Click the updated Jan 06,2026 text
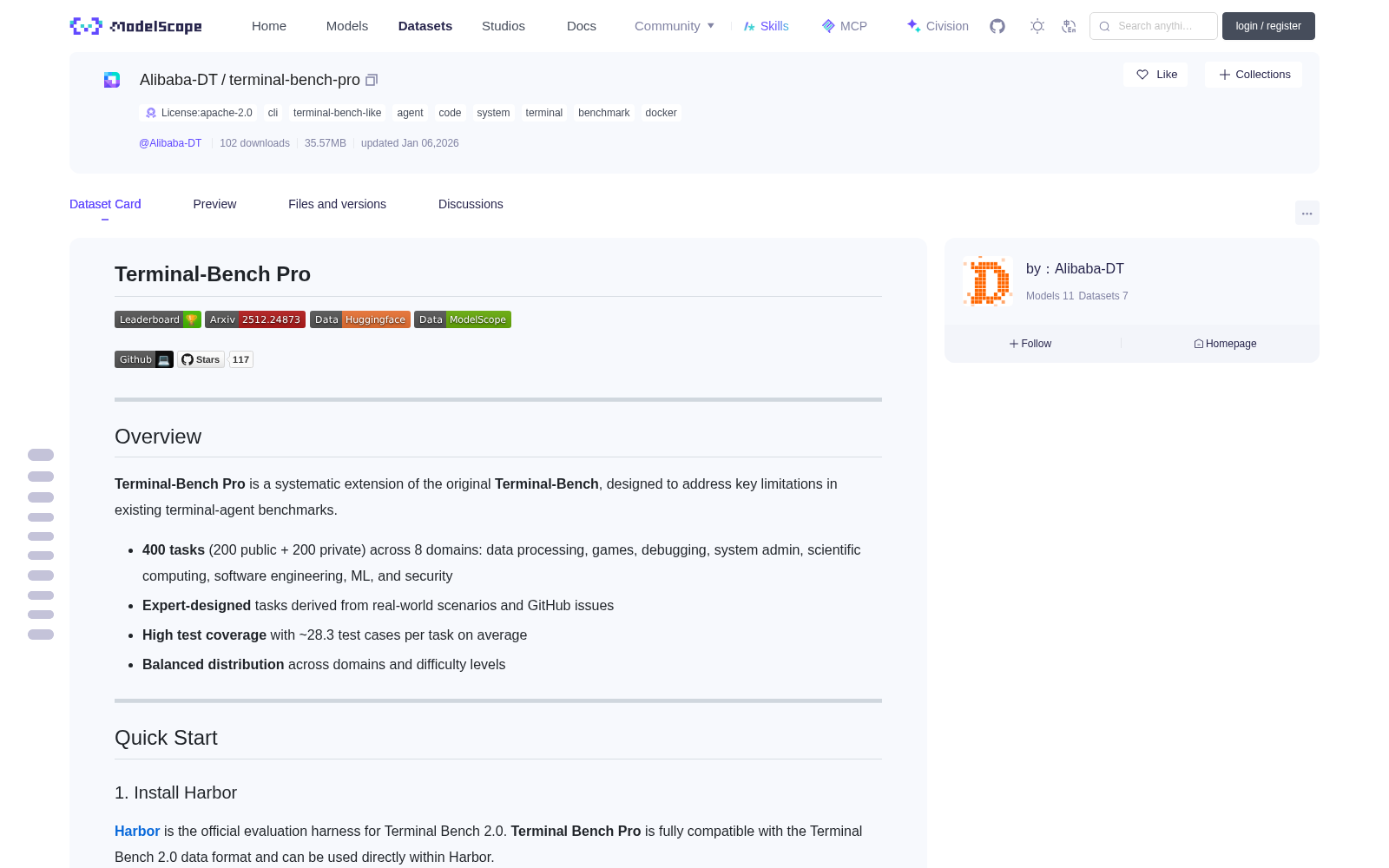1389x868 pixels. click(410, 143)
